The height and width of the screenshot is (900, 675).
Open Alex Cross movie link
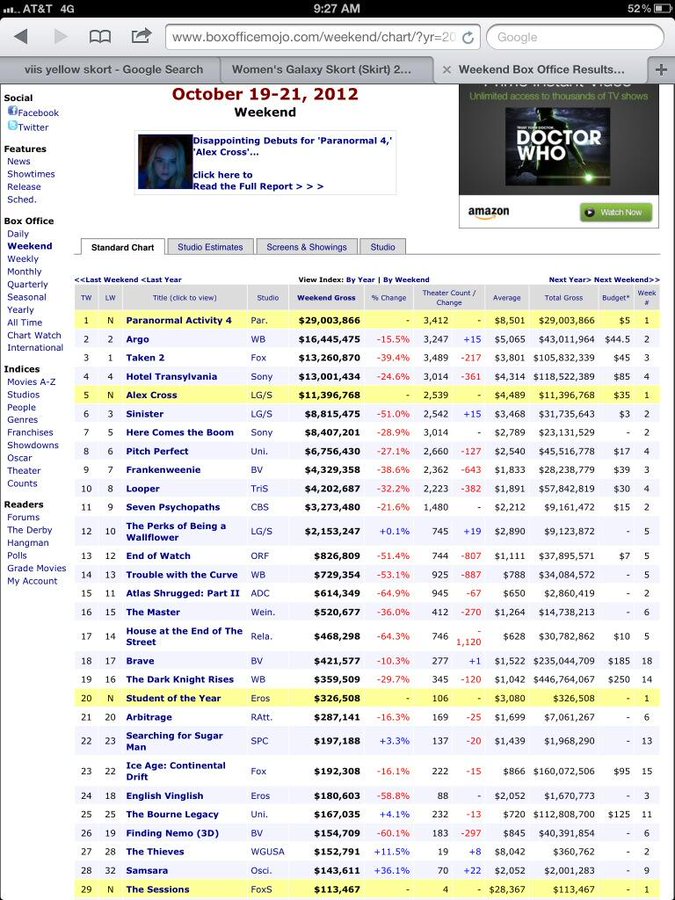[x=152, y=395]
